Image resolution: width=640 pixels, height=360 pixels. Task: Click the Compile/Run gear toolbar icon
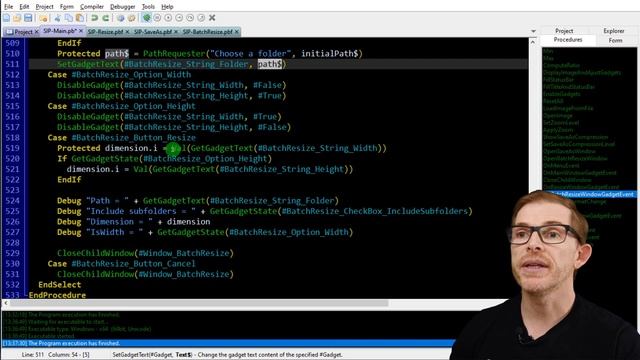pyautogui.click(x=120, y=18)
